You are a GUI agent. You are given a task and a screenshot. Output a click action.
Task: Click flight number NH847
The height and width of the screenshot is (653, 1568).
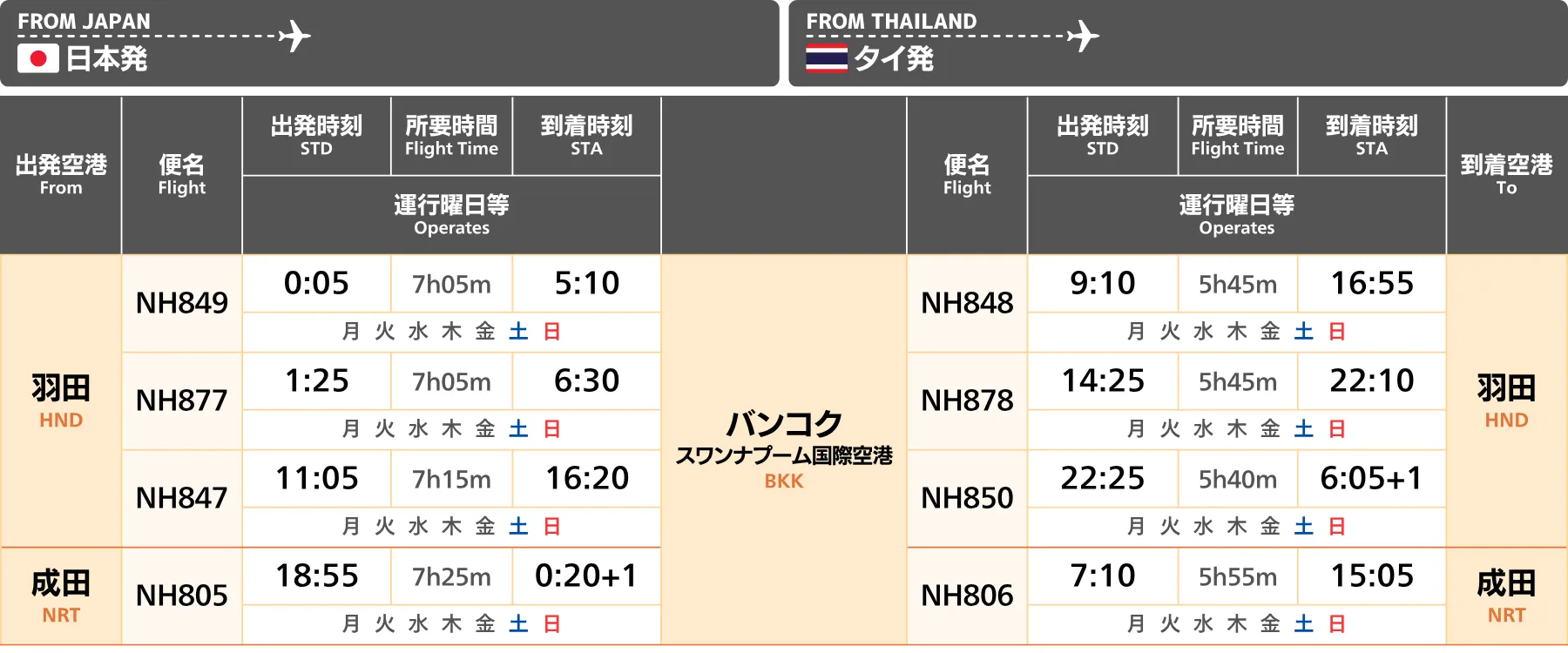[x=182, y=498]
